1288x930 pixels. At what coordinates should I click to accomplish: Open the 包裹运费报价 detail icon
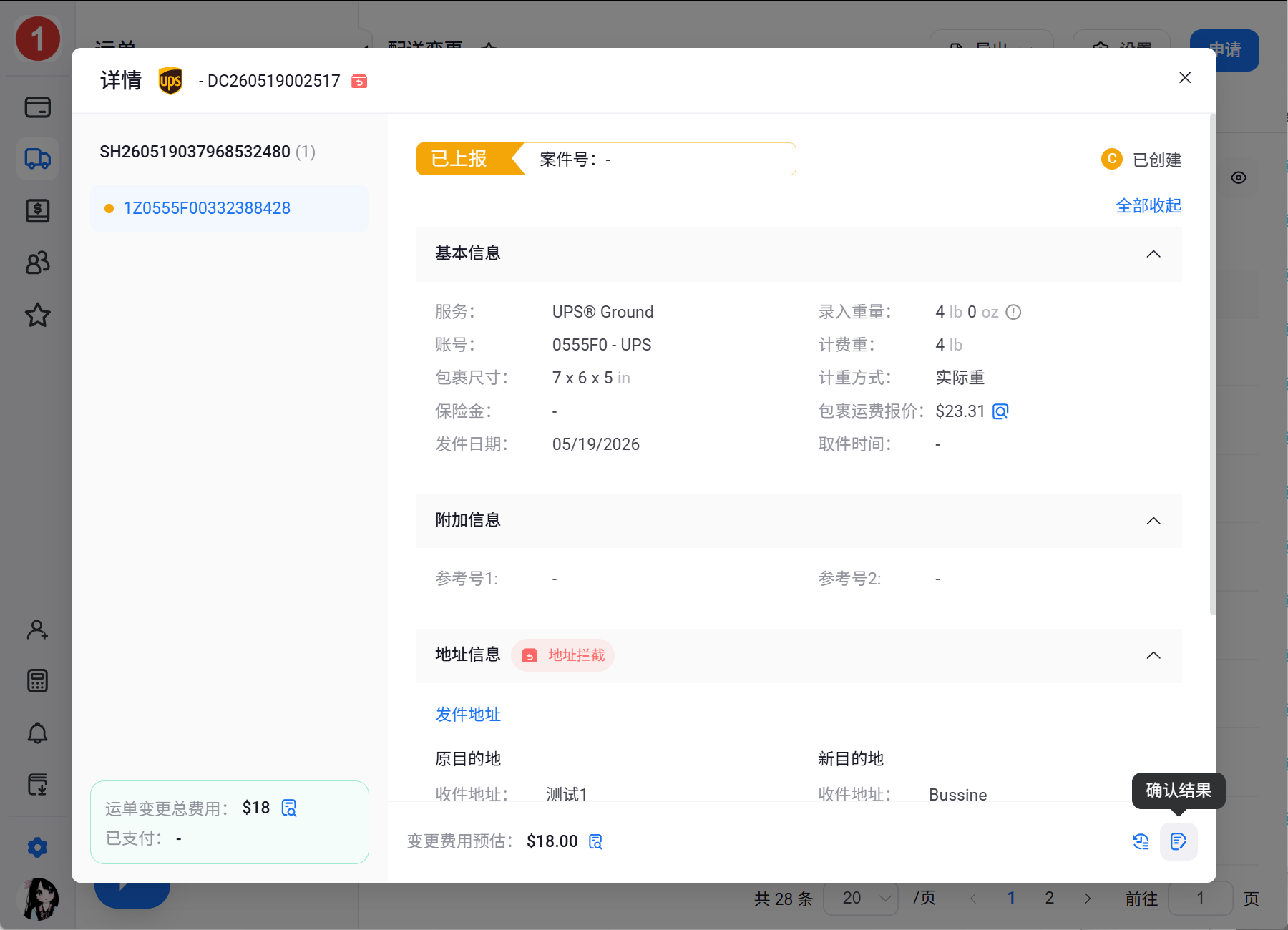pos(1000,411)
